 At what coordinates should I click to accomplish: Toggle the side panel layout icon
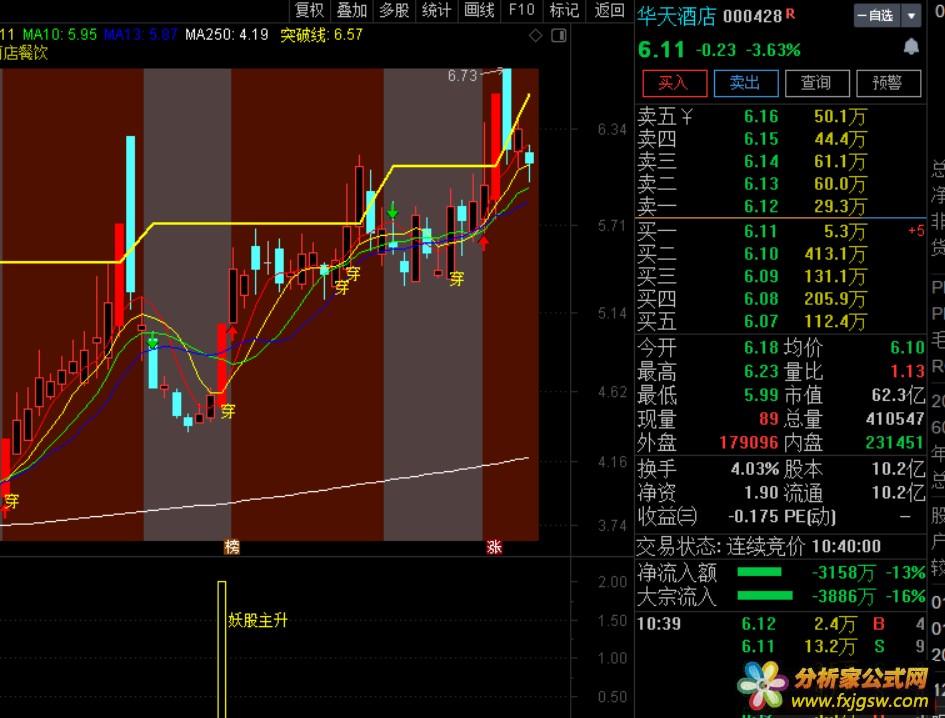(559, 36)
